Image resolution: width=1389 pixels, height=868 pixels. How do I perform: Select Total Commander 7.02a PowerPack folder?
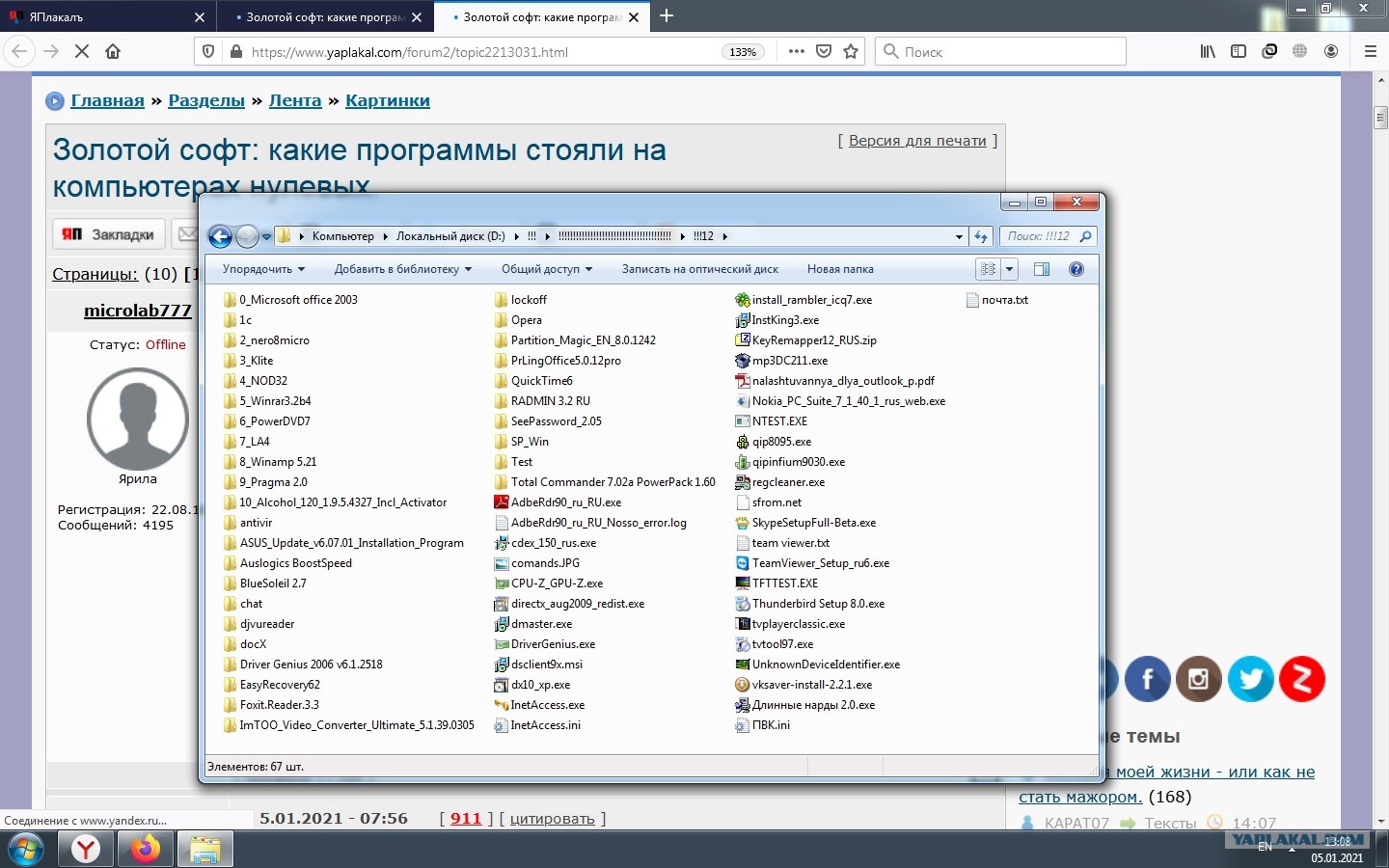pos(606,482)
